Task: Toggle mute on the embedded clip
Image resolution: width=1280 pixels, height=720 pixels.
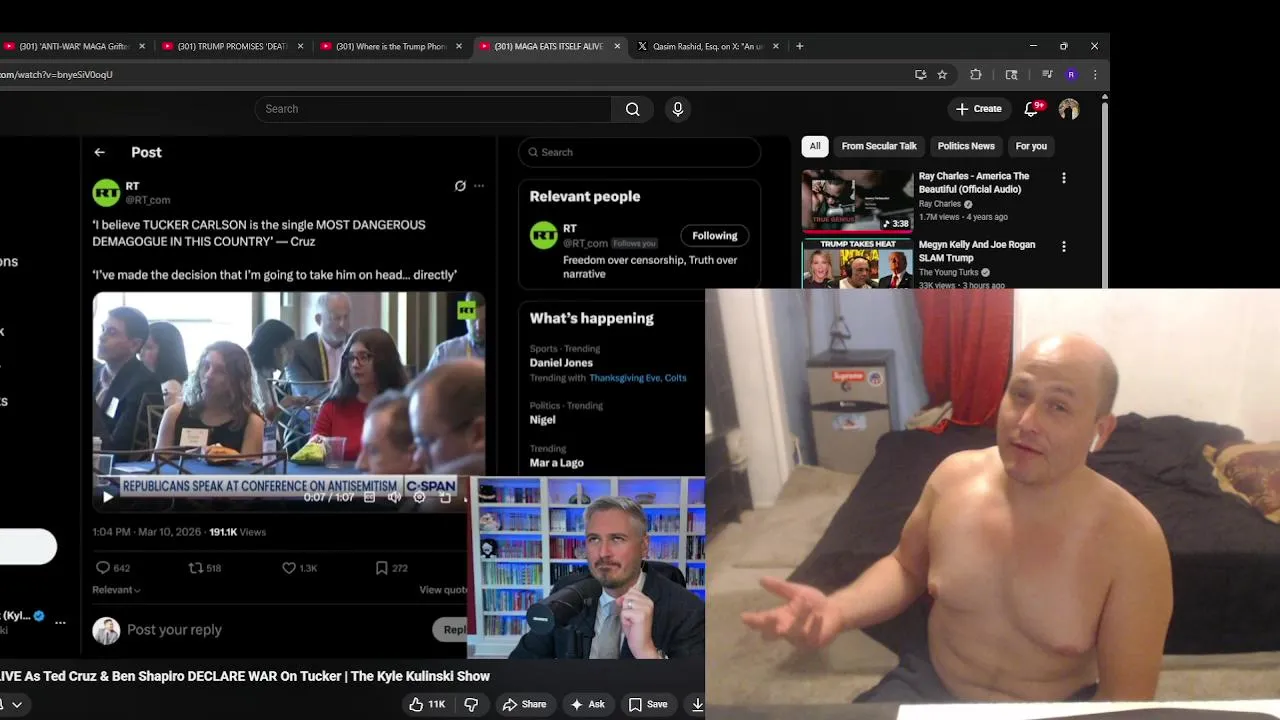Action: coord(395,497)
